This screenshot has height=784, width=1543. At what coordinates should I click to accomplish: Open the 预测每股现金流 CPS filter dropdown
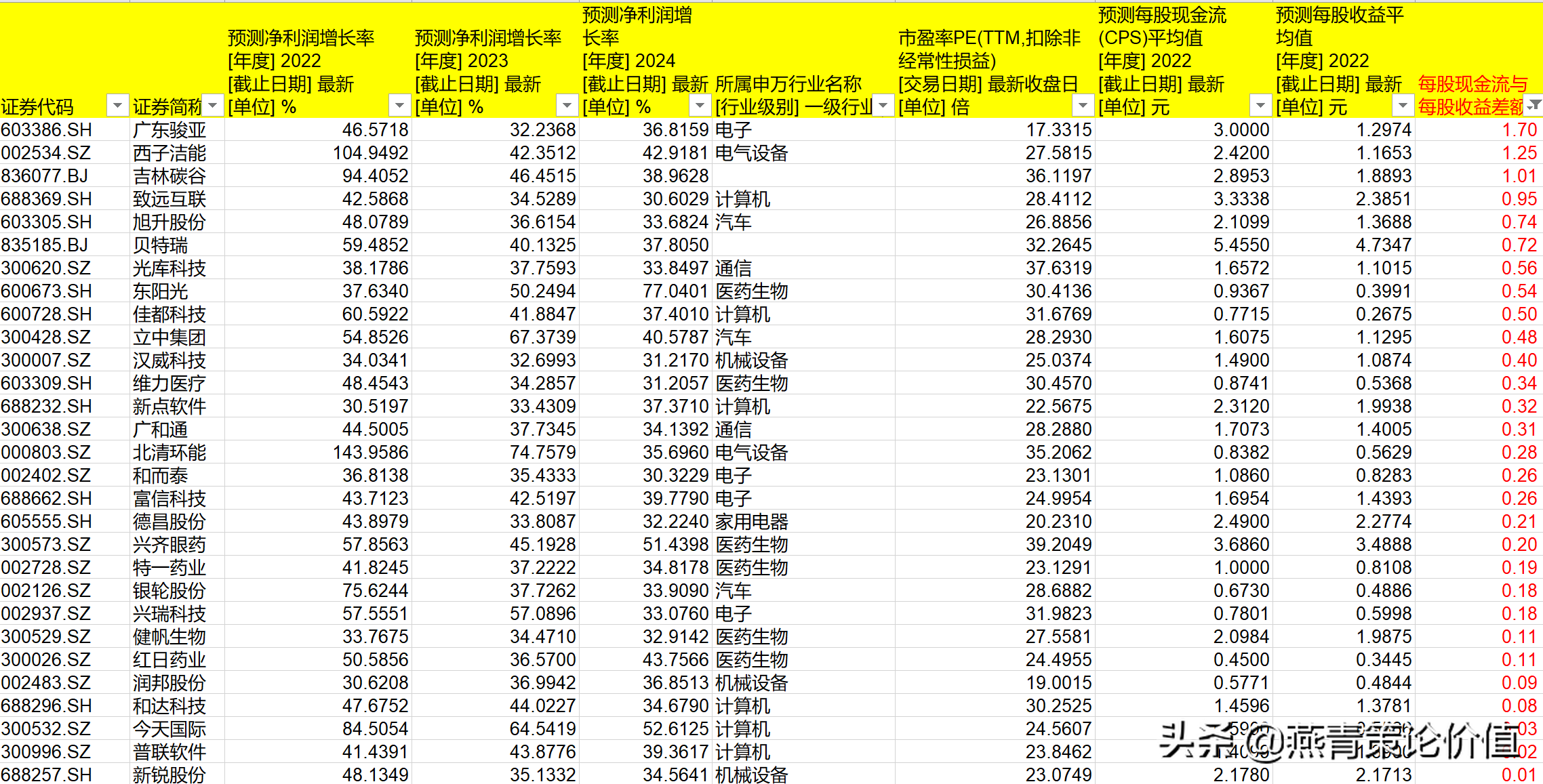point(1260,106)
